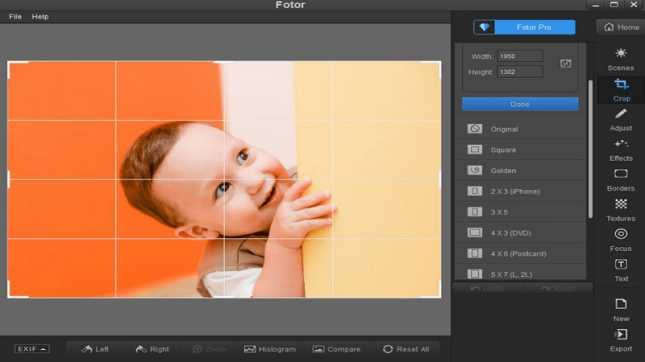Click the Export icon
Viewport: 645px width, 362px height.
point(621,334)
